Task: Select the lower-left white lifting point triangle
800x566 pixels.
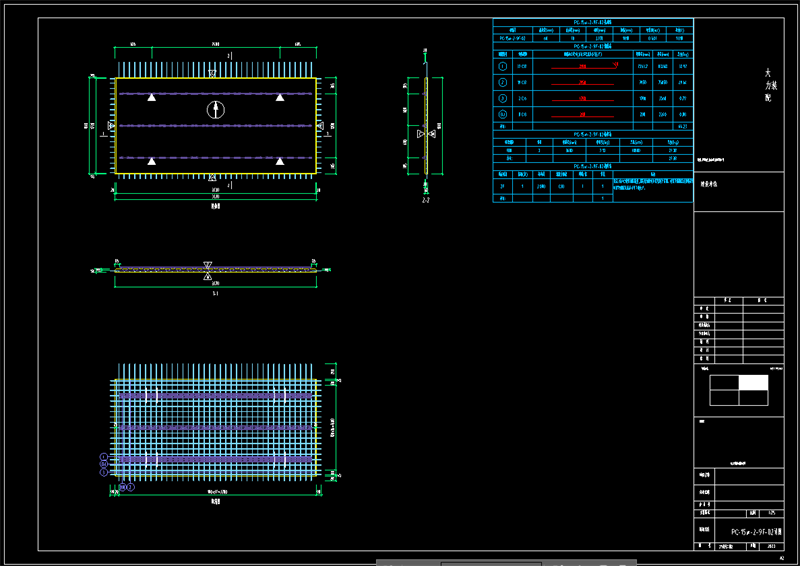Action: pyautogui.click(x=152, y=161)
